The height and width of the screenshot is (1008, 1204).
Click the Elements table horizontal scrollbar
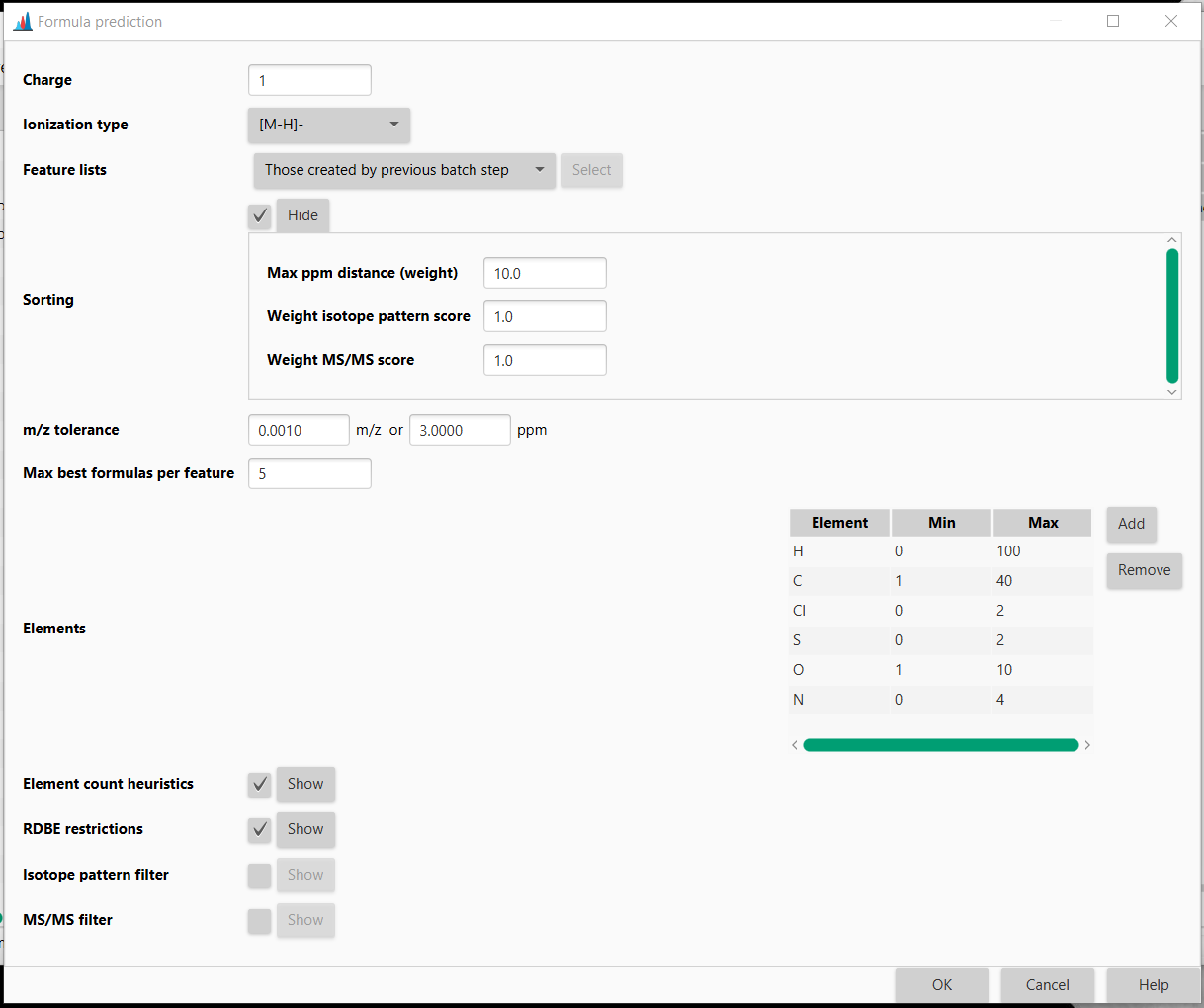coord(940,744)
